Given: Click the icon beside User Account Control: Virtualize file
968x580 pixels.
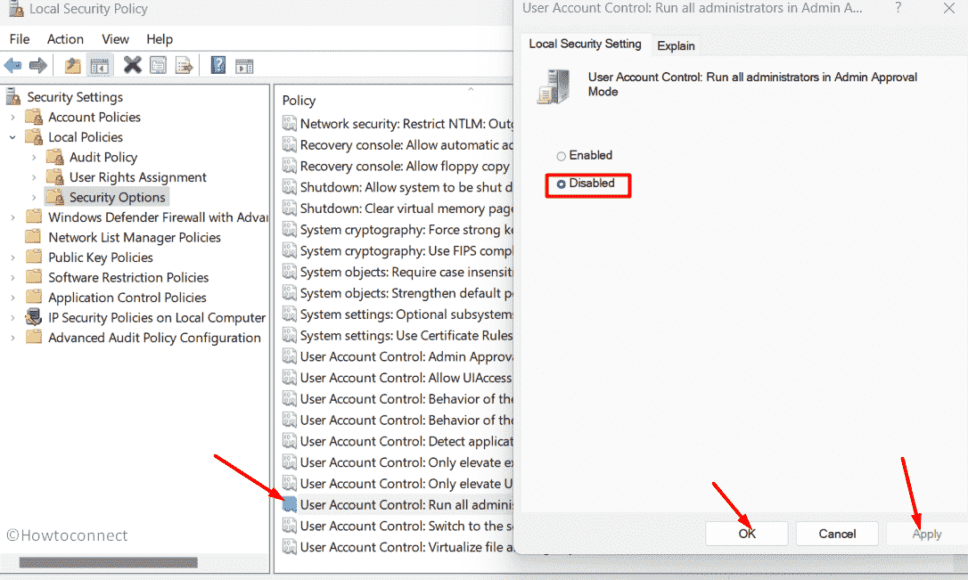Looking at the screenshot, I should click(x=289, y=547).
